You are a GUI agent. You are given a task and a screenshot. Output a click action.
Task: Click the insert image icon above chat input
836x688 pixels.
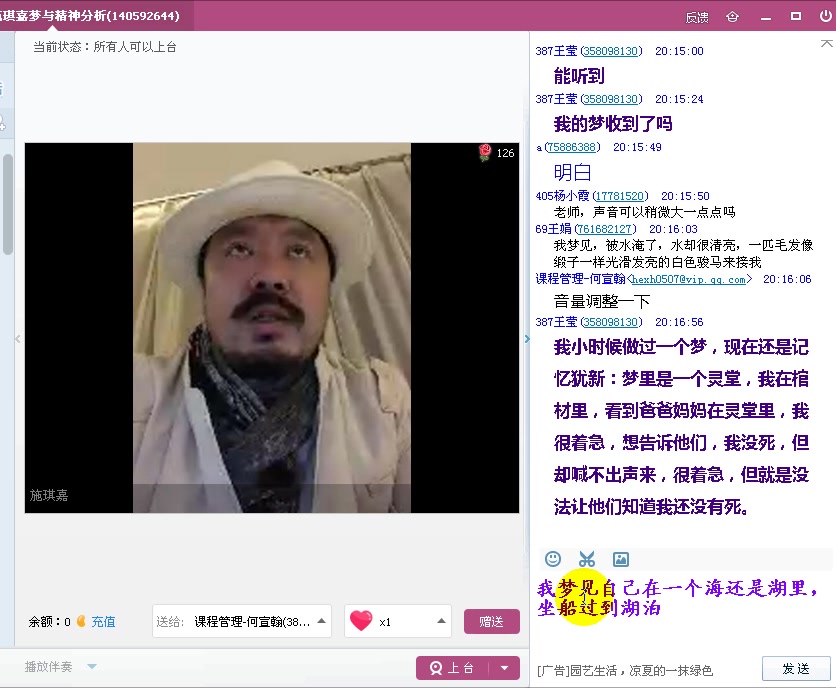click(x=619, y=559)
